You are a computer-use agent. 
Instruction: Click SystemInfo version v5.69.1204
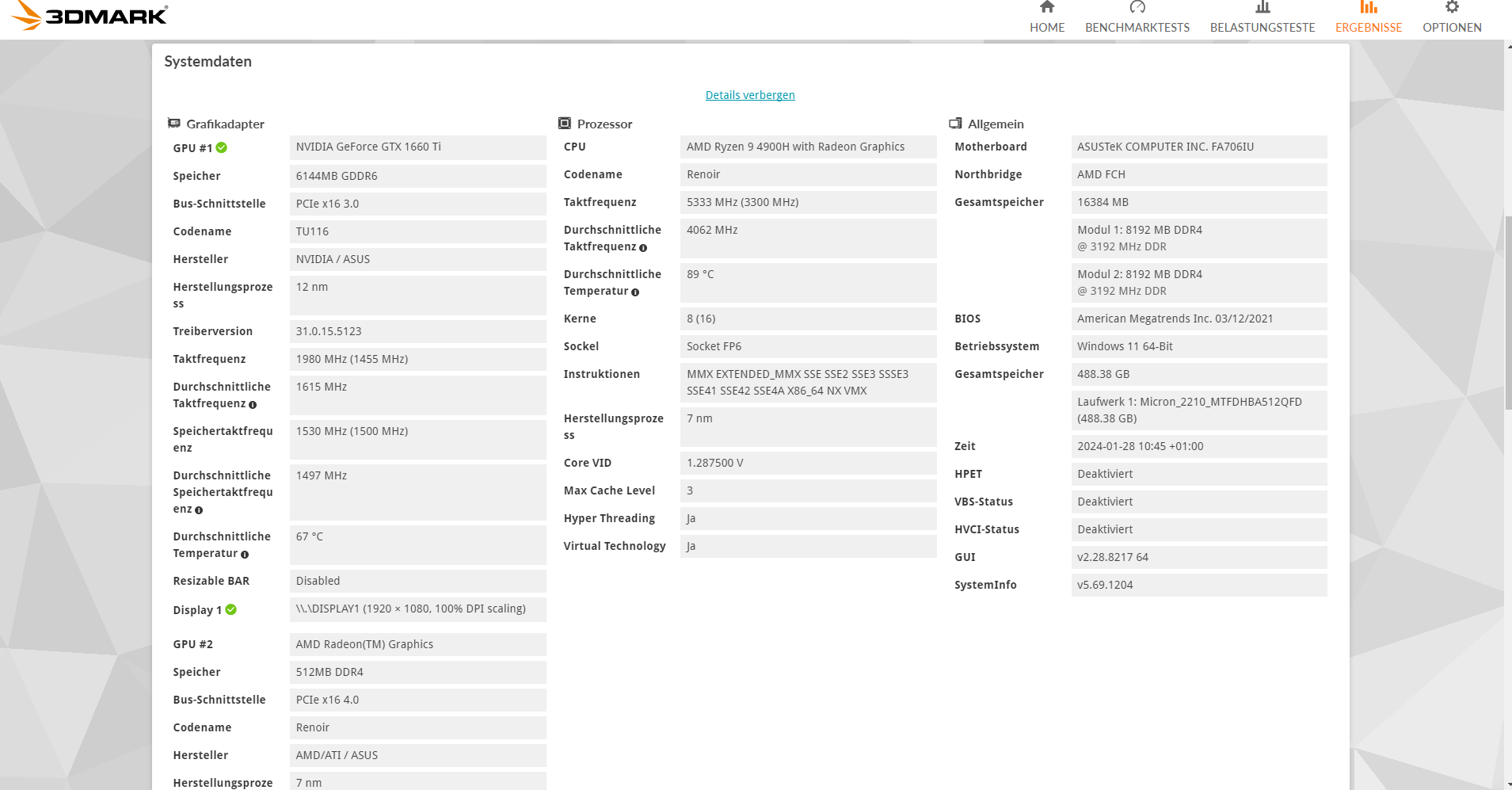(x=1199, y=585)
